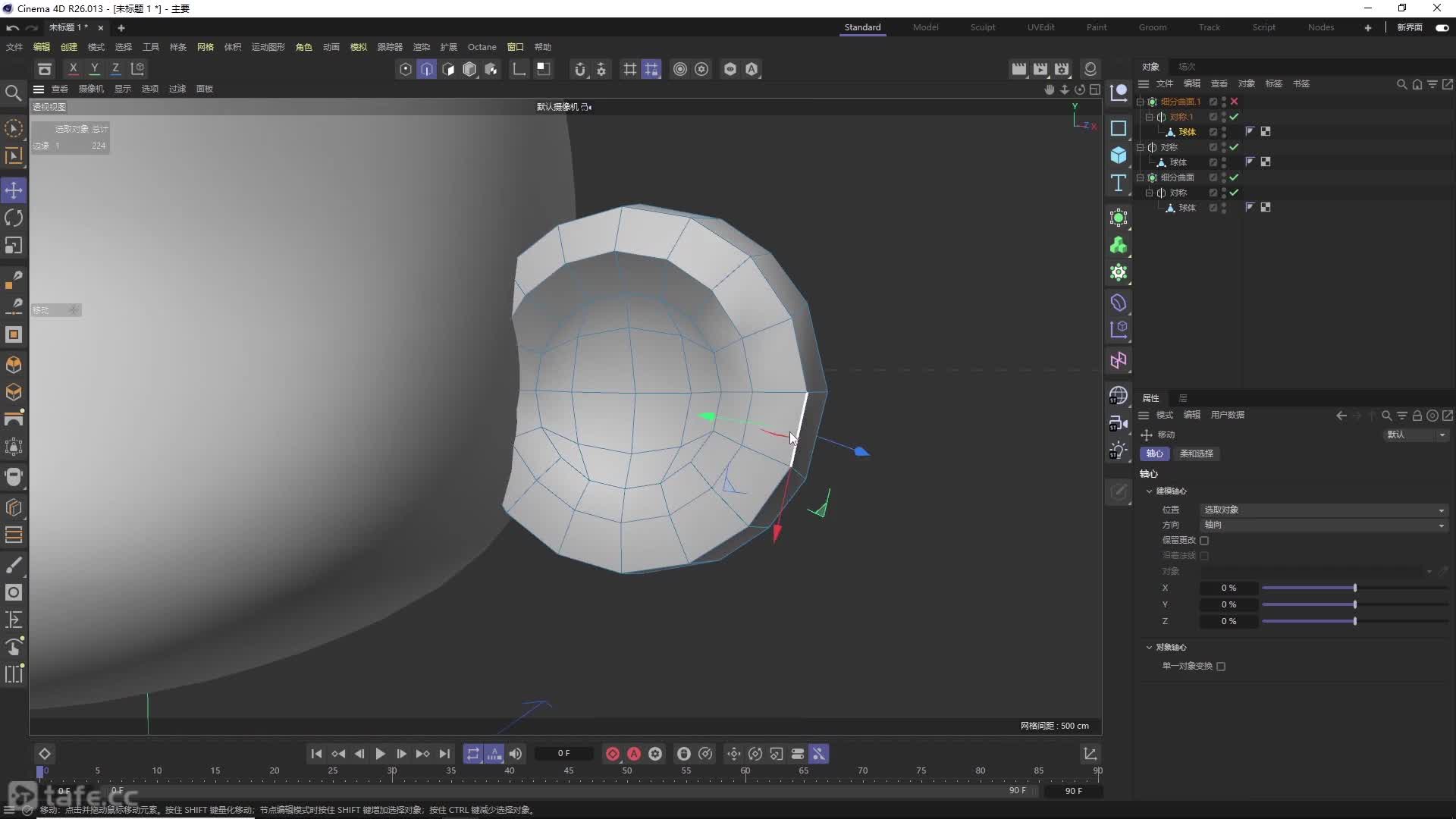Toggle the X axis lock
Image resolution: width=1456 pixels, height=819 pixels.
tap(73, 69)
